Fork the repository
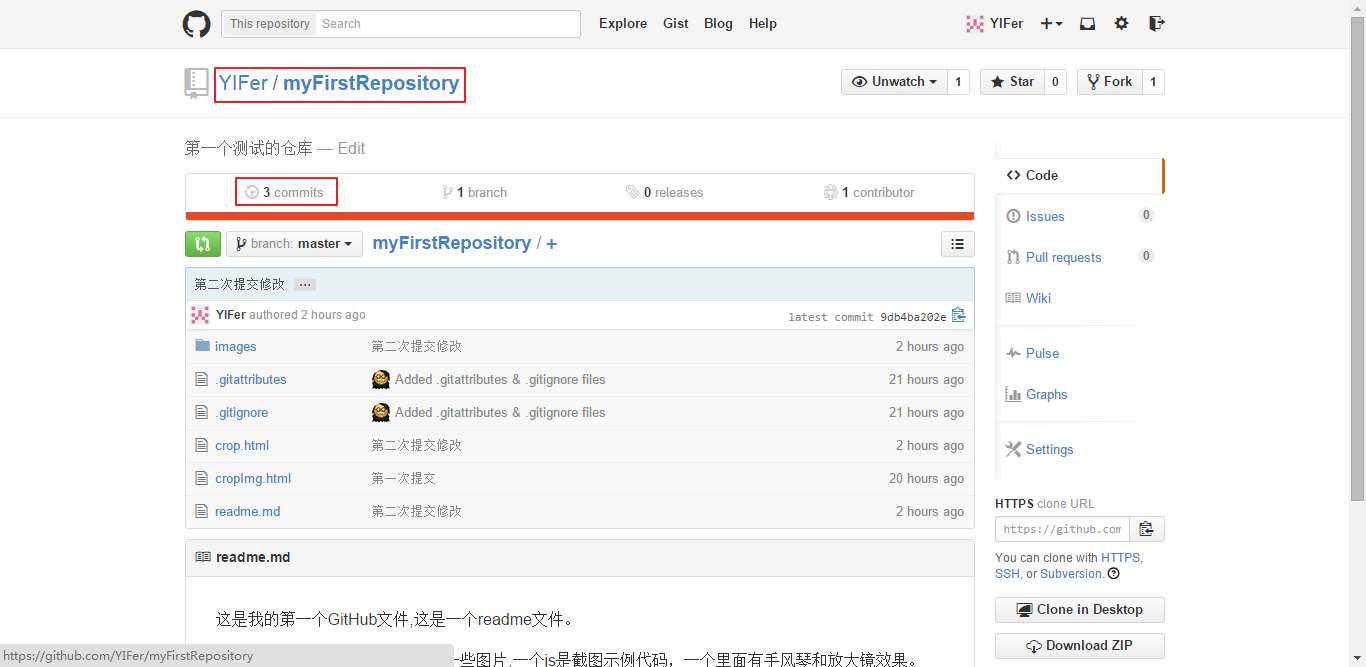This screenshot has width=1366, height=667. click(x=1110, y=82)
